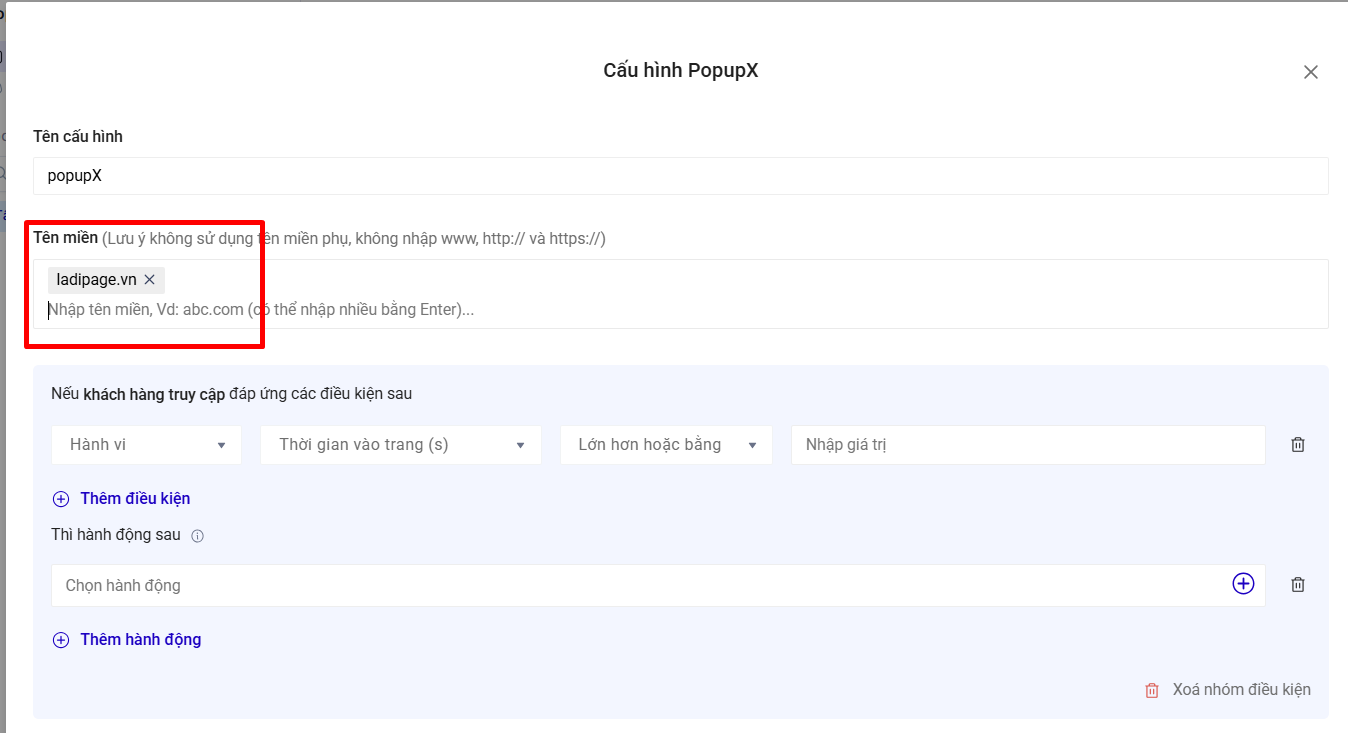Image resolution: width=1348 pixels, height=733 pixels.
Task: Click the Nhập tên miền domain input
Action: 681,310
